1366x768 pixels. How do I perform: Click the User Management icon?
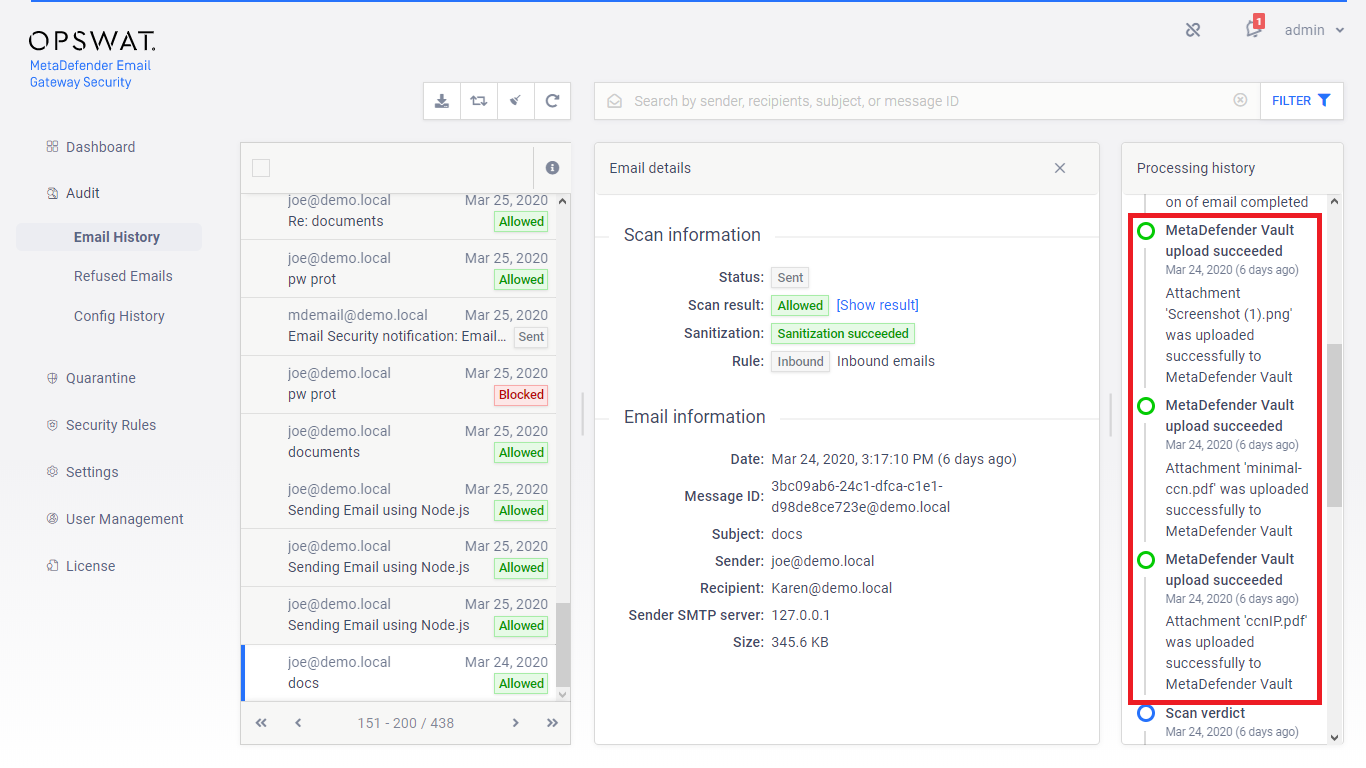pos(52,519)
